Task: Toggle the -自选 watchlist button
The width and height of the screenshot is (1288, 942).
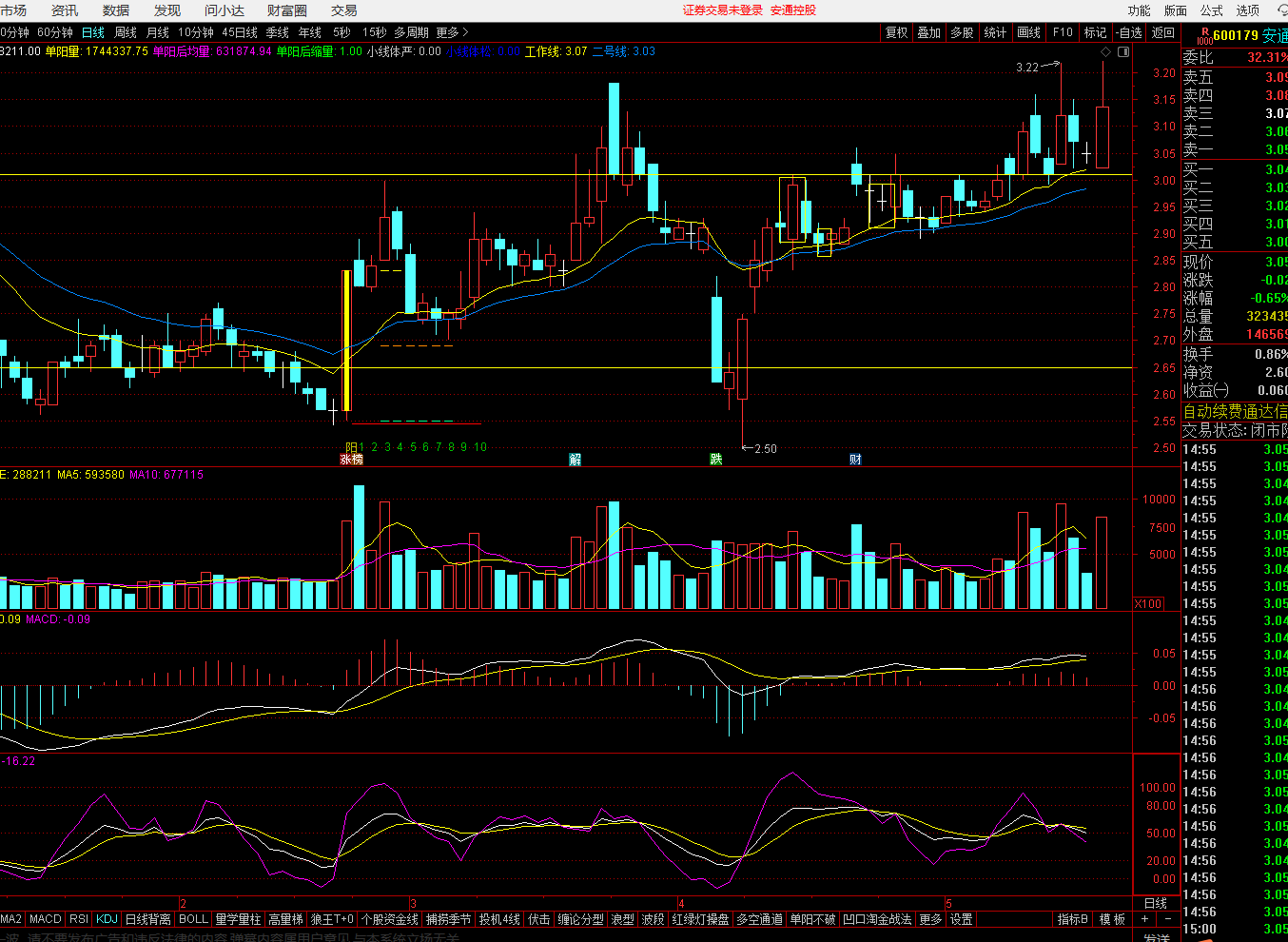Action: 1129,32
